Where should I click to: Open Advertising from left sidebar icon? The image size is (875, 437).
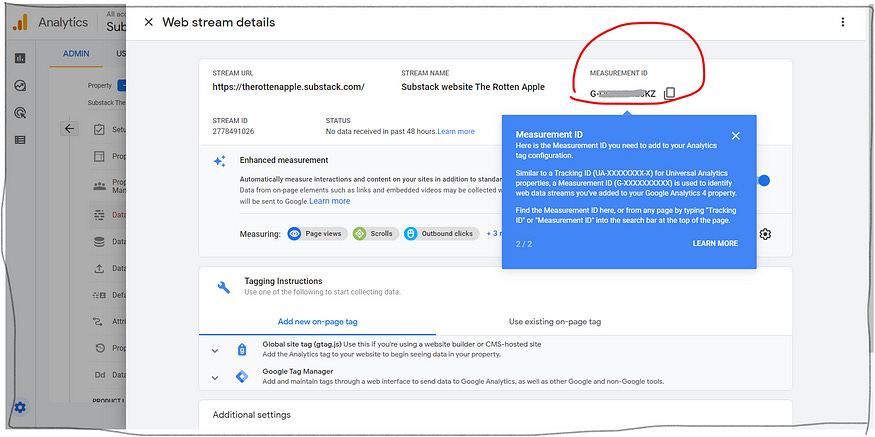click(20, 113)
